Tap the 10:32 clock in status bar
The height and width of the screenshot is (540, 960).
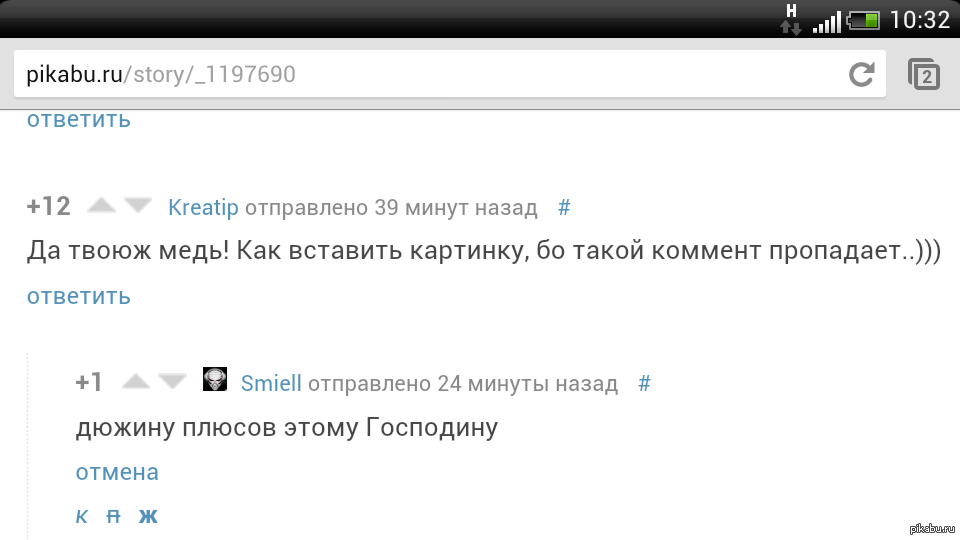tap(920, 20)
